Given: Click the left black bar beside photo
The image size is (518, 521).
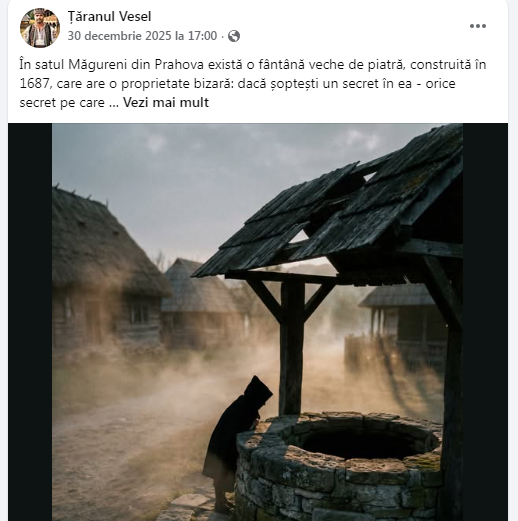Looking at the screenshot, I should click(30, 322).
